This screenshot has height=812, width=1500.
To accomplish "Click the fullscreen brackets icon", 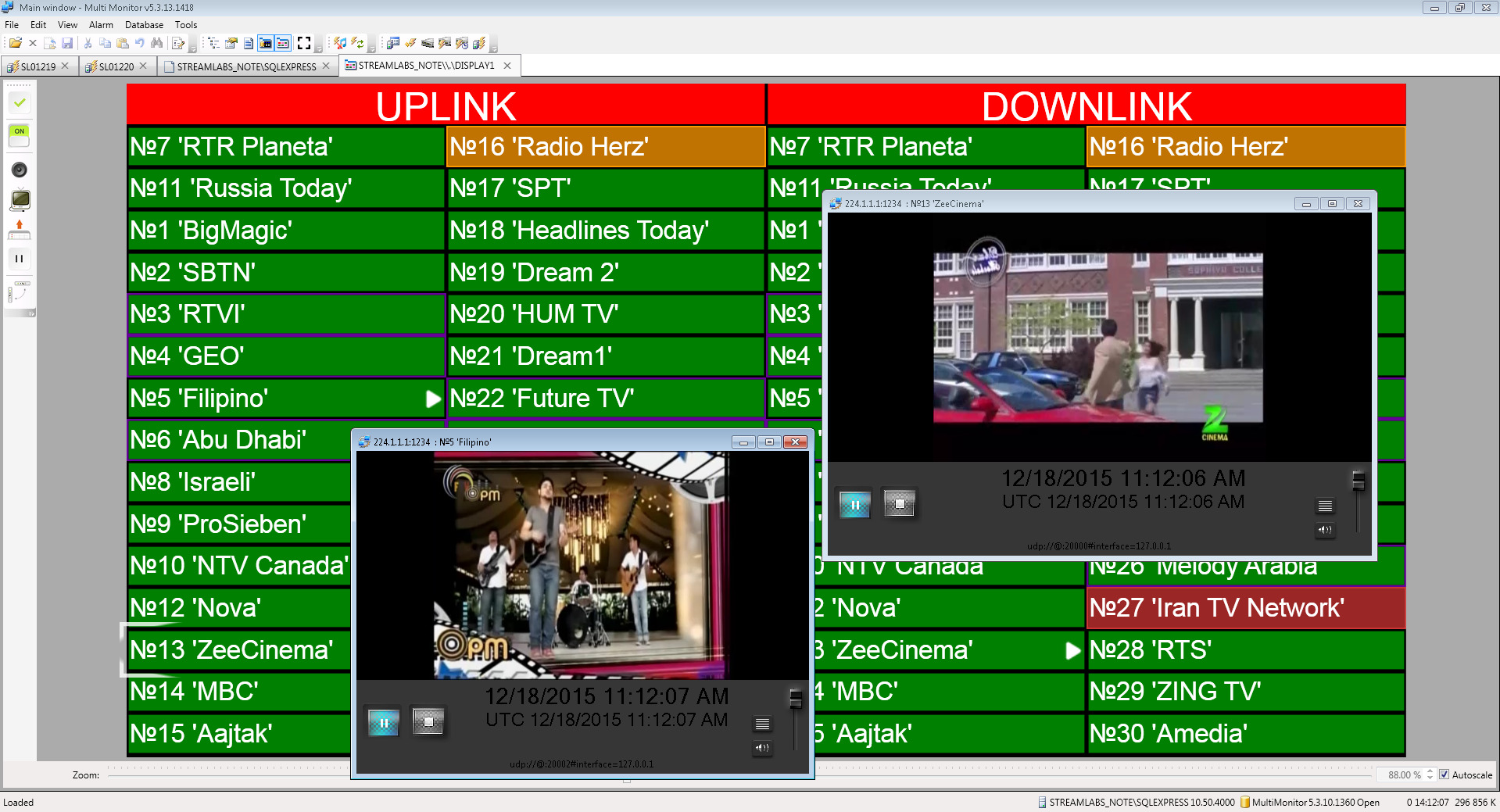I will [x=304, y=43].
